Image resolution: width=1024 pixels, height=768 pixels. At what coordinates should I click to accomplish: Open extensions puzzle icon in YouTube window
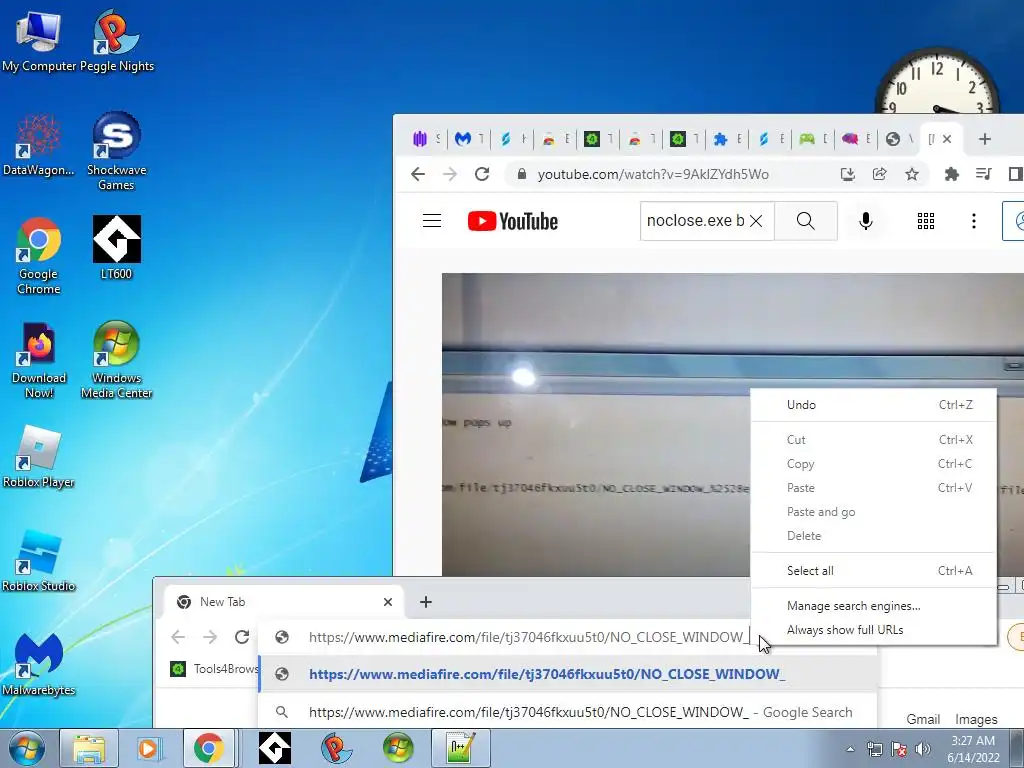[952, 174]
